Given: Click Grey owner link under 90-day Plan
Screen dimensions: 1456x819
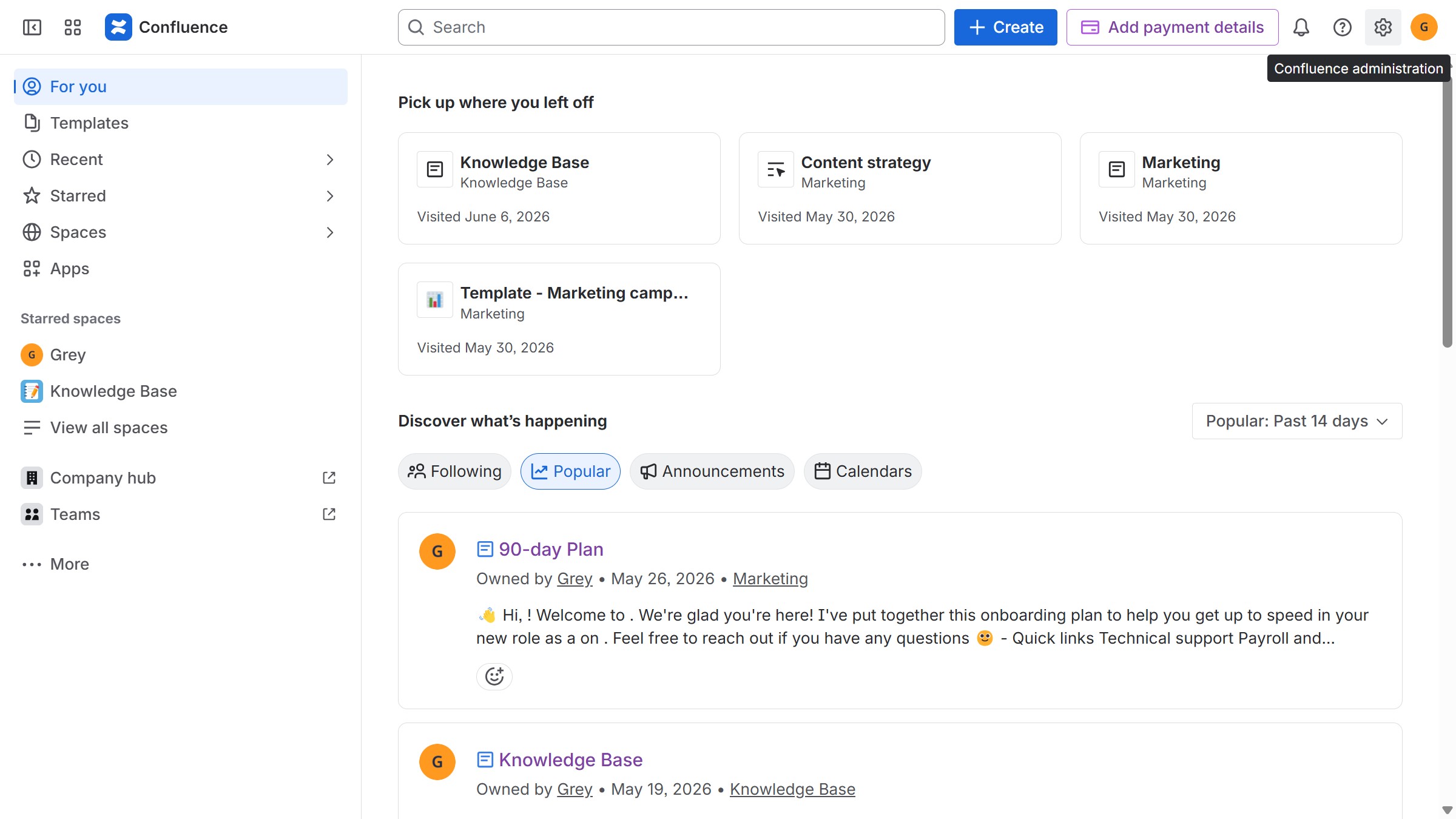Looking at the screenshot, I should [575, 579].
